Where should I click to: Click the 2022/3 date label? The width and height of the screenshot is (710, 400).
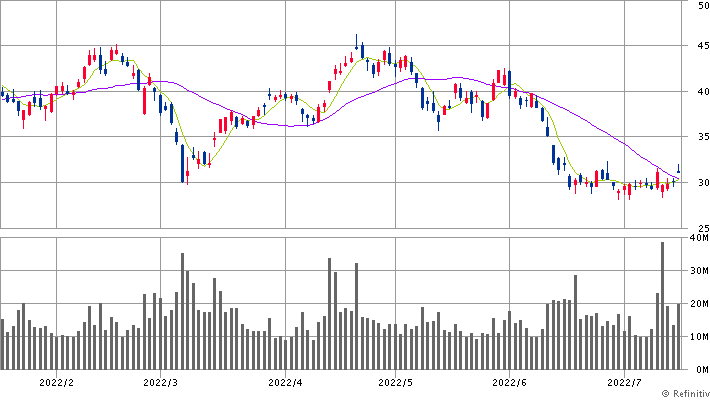(x=160, y=381)
